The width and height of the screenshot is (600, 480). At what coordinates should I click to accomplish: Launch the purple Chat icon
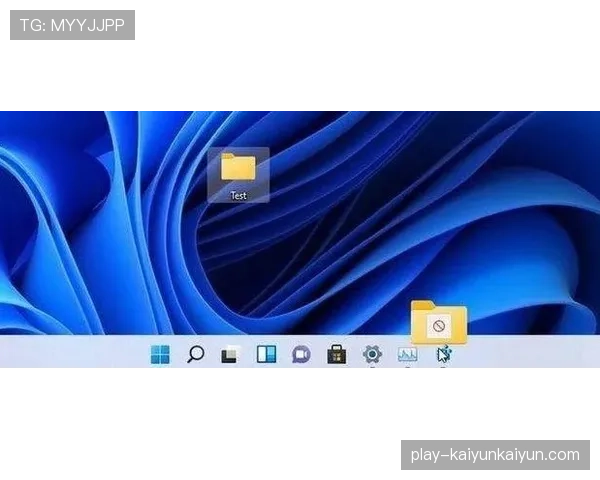[x=301, y=354]
